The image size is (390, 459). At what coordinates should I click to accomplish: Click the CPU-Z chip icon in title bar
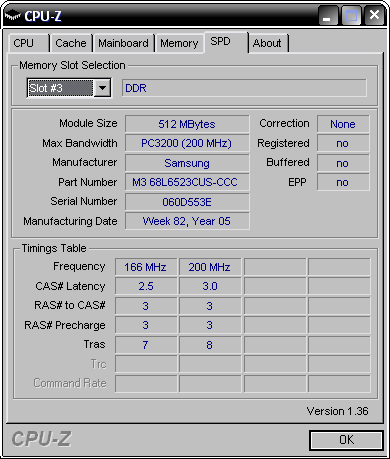tap(12, 16)
